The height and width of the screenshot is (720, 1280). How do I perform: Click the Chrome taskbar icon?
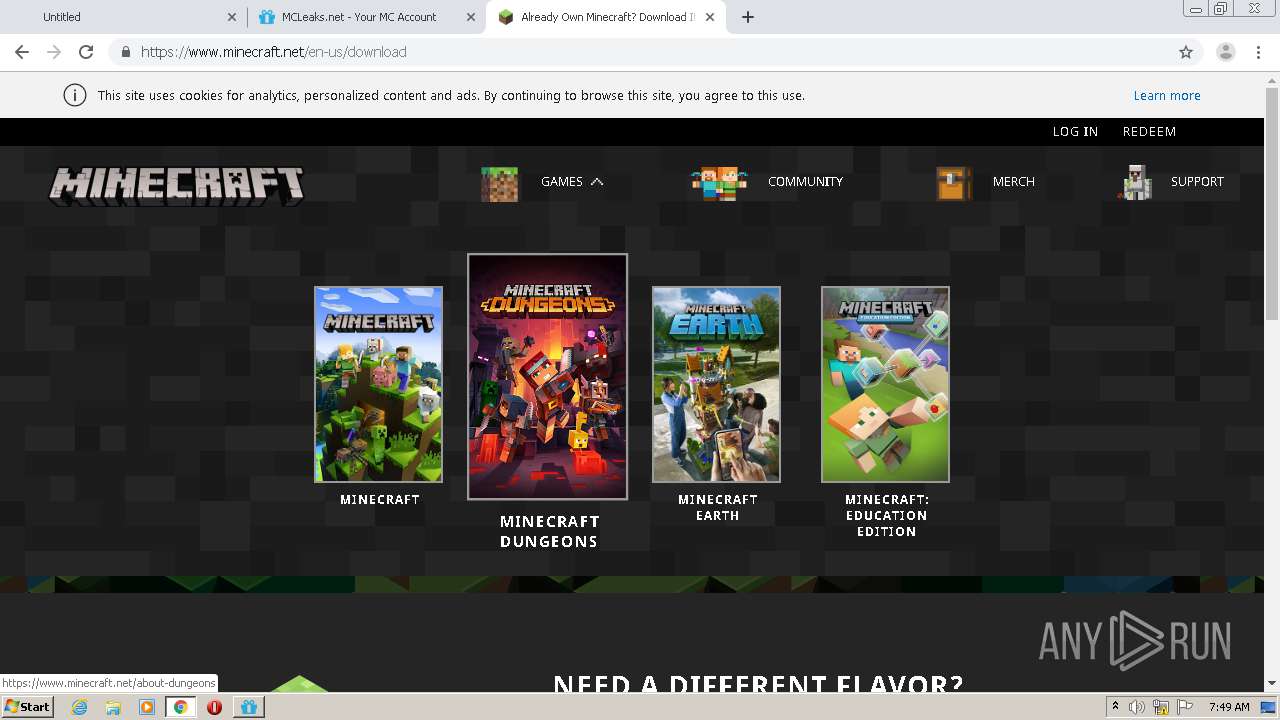pyautogui.click(x=181, y=707)
